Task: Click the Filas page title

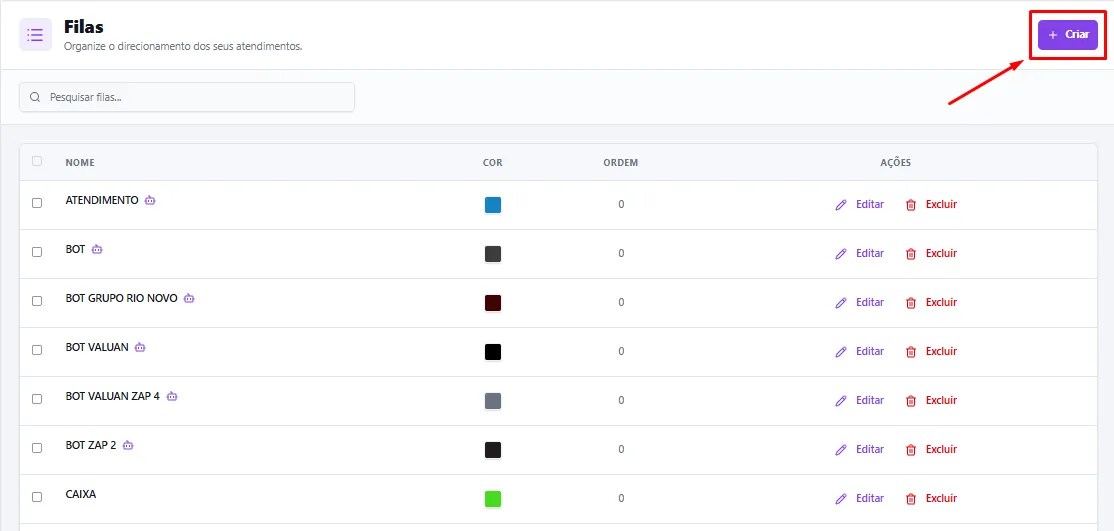Action: click(x=84, y=27)
